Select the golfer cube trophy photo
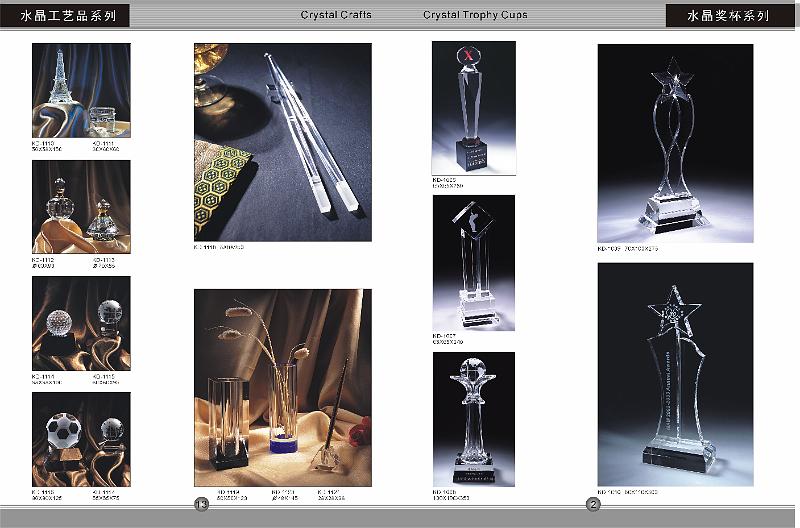The width and height of the screenshot is (800, 528). (473, 262)
